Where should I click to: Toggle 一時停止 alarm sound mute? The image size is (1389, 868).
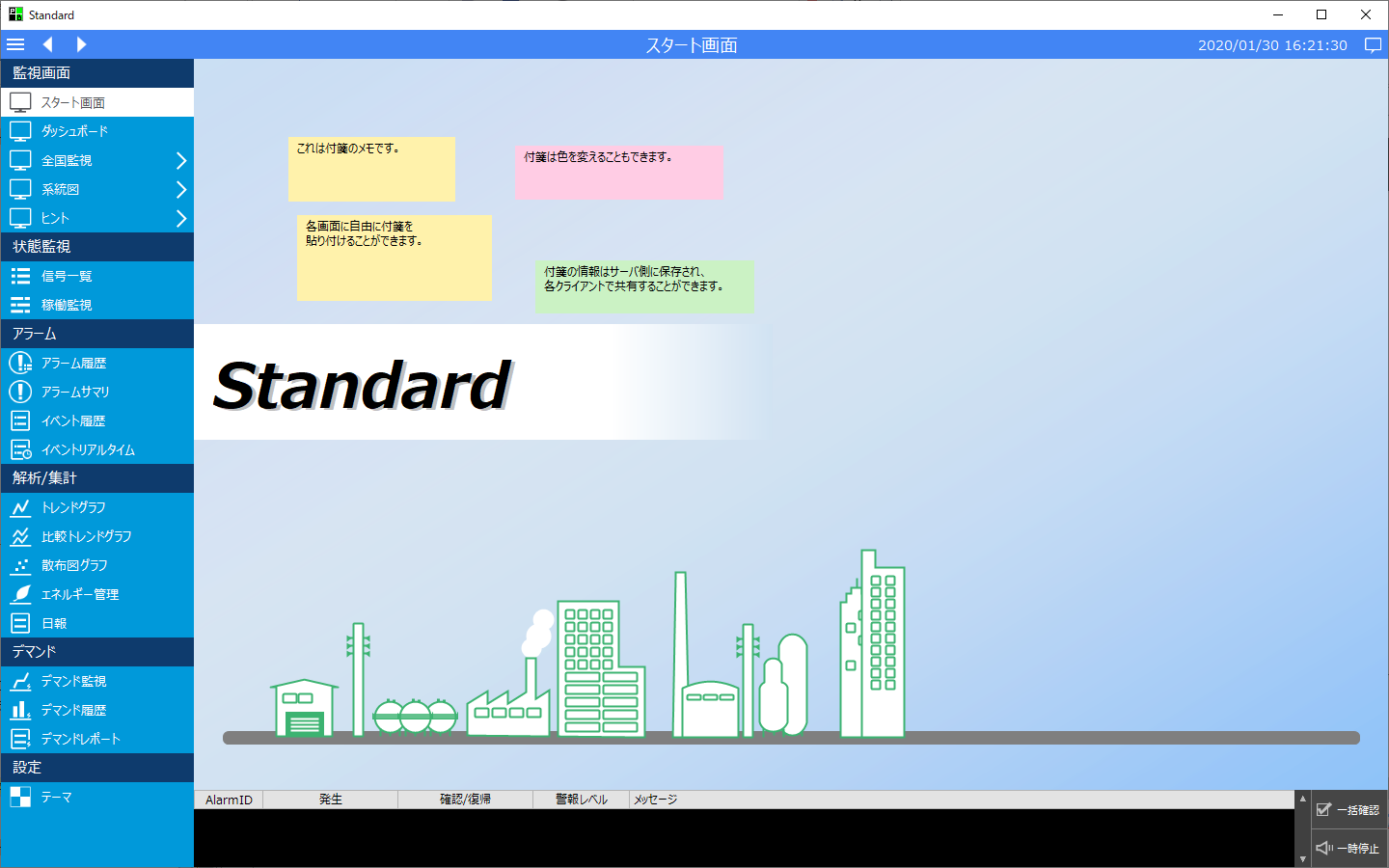tap(1348, 849)
